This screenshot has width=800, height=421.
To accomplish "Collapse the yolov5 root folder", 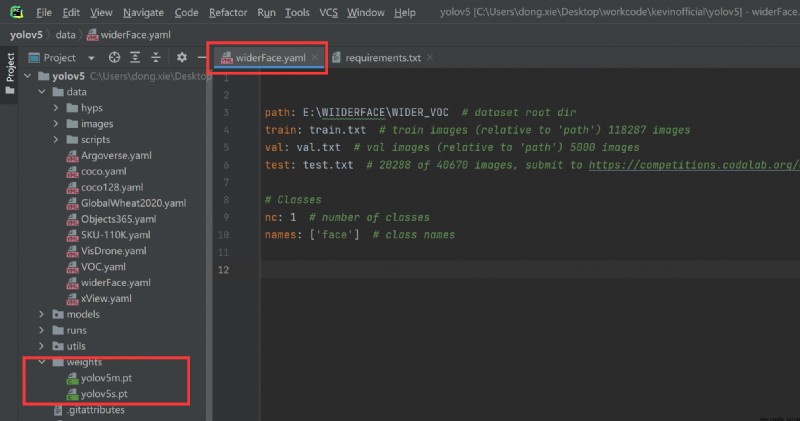I will pos(28,76).
